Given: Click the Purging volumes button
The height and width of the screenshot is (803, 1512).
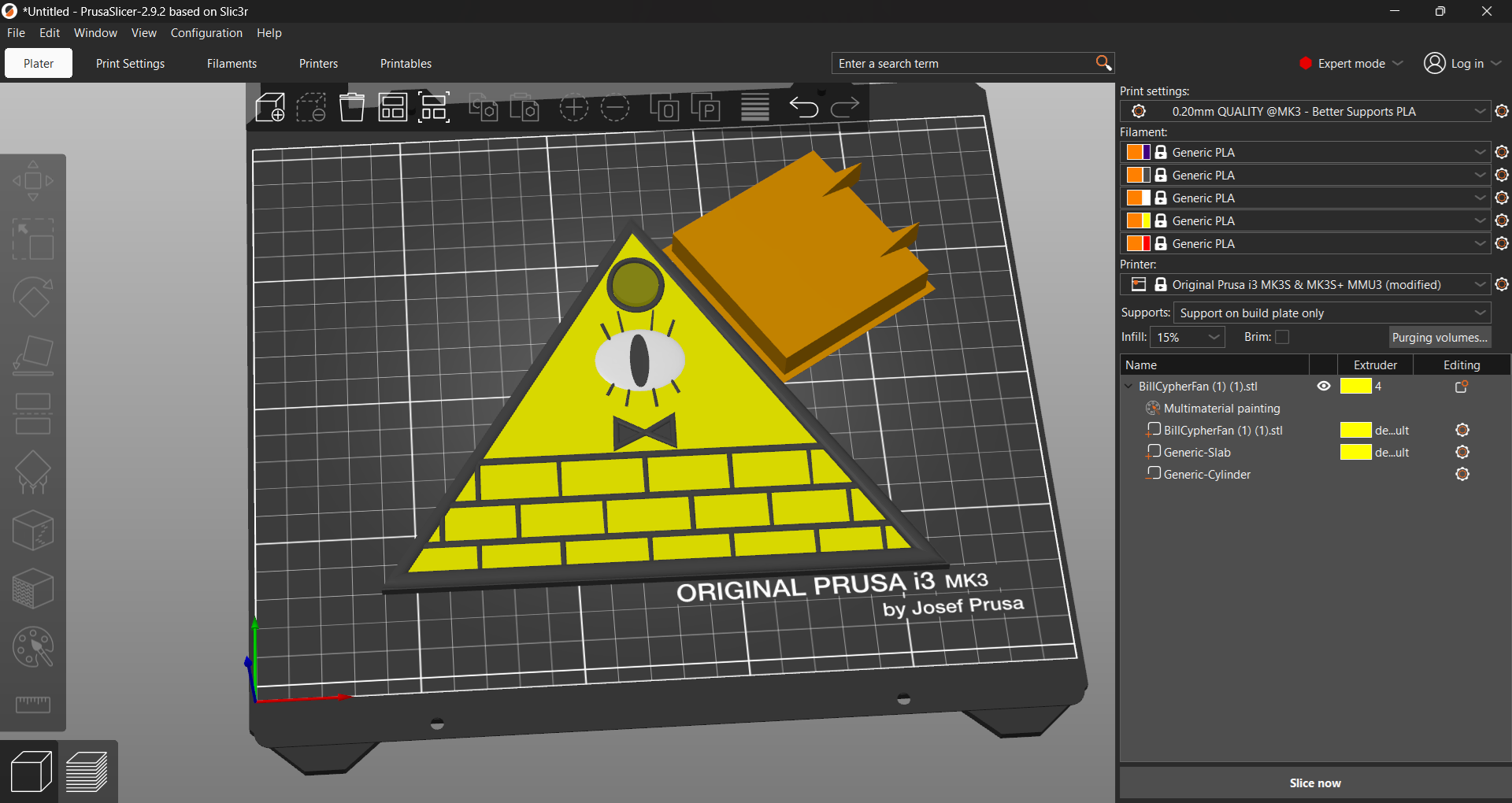Looking at the screenshot, I should click(x=1440, y=337).
